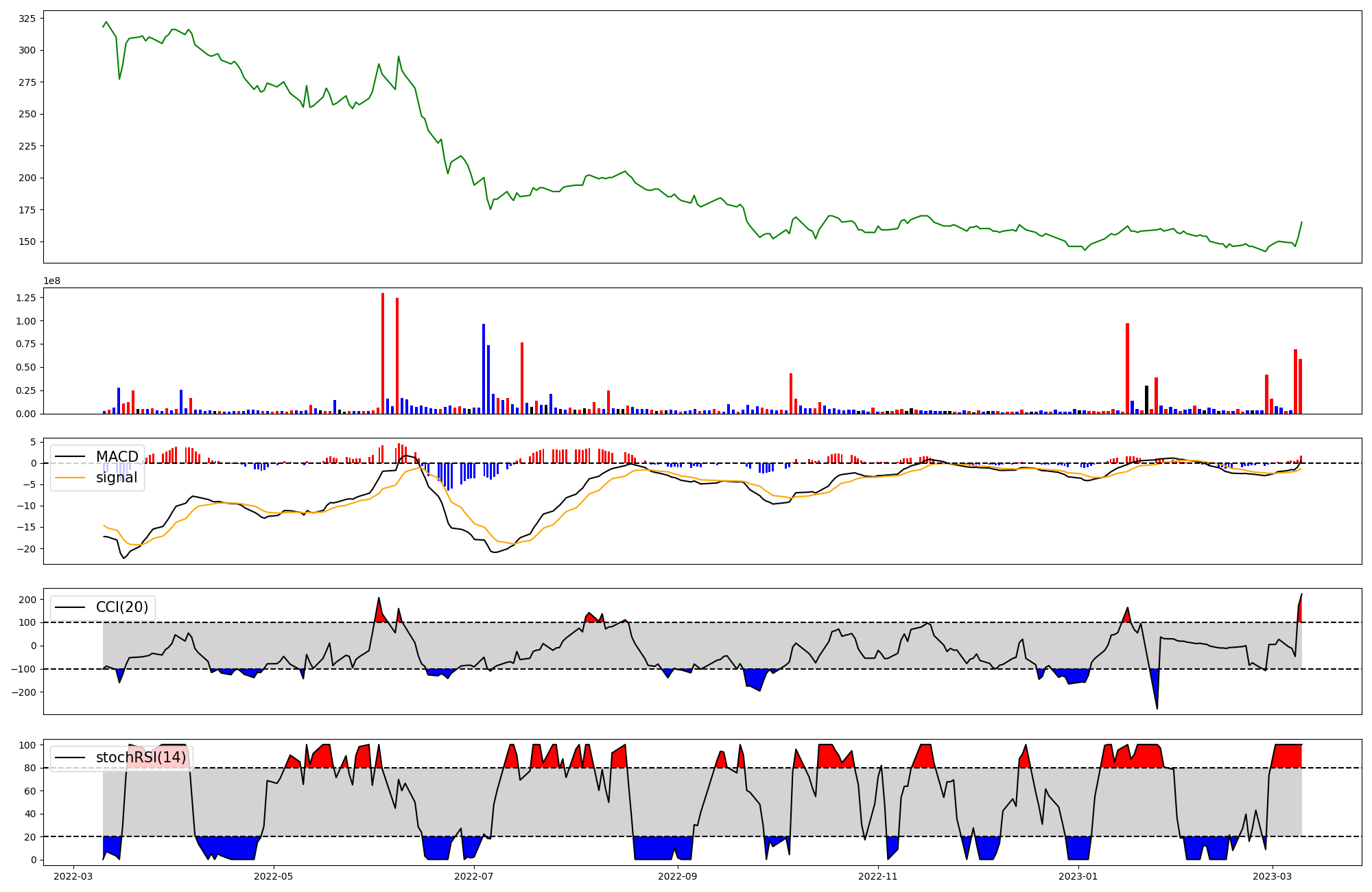Click the lowest CCI trough point
The image size is (1372, 892).
point(1157,708)
